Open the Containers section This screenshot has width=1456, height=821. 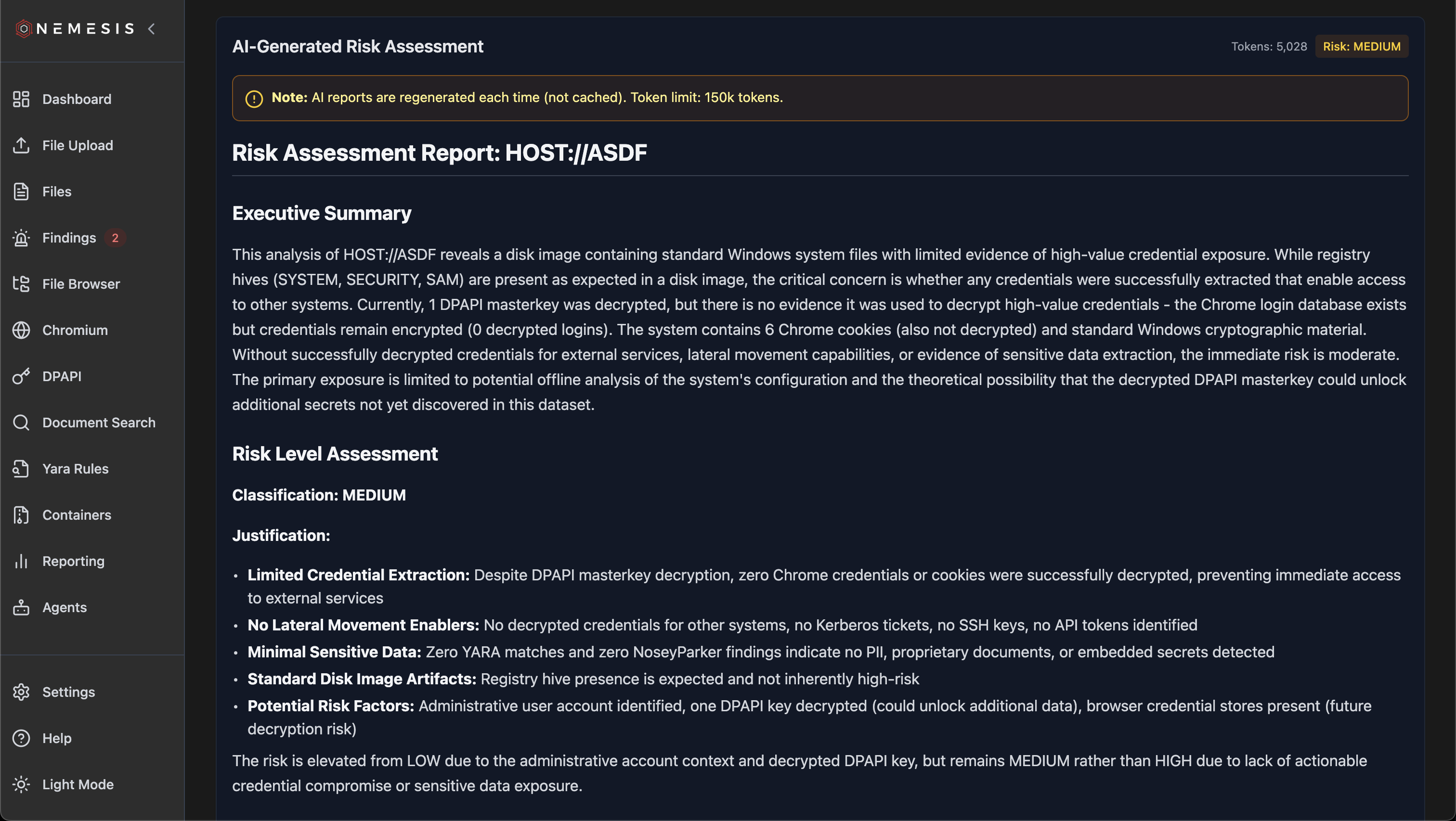pyautogui.click(x=77, y=515)
